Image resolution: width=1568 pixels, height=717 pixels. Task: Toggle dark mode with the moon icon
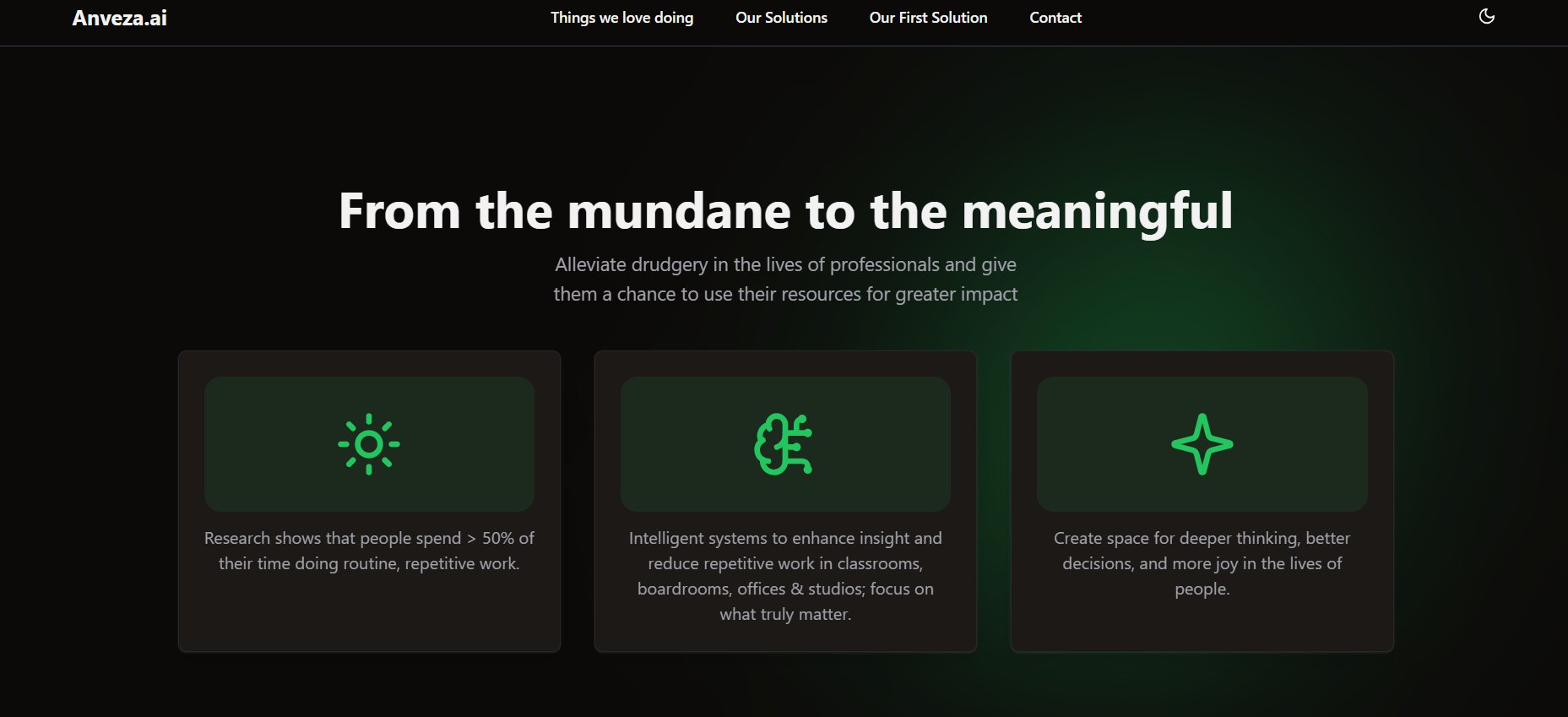point(1486,17)
